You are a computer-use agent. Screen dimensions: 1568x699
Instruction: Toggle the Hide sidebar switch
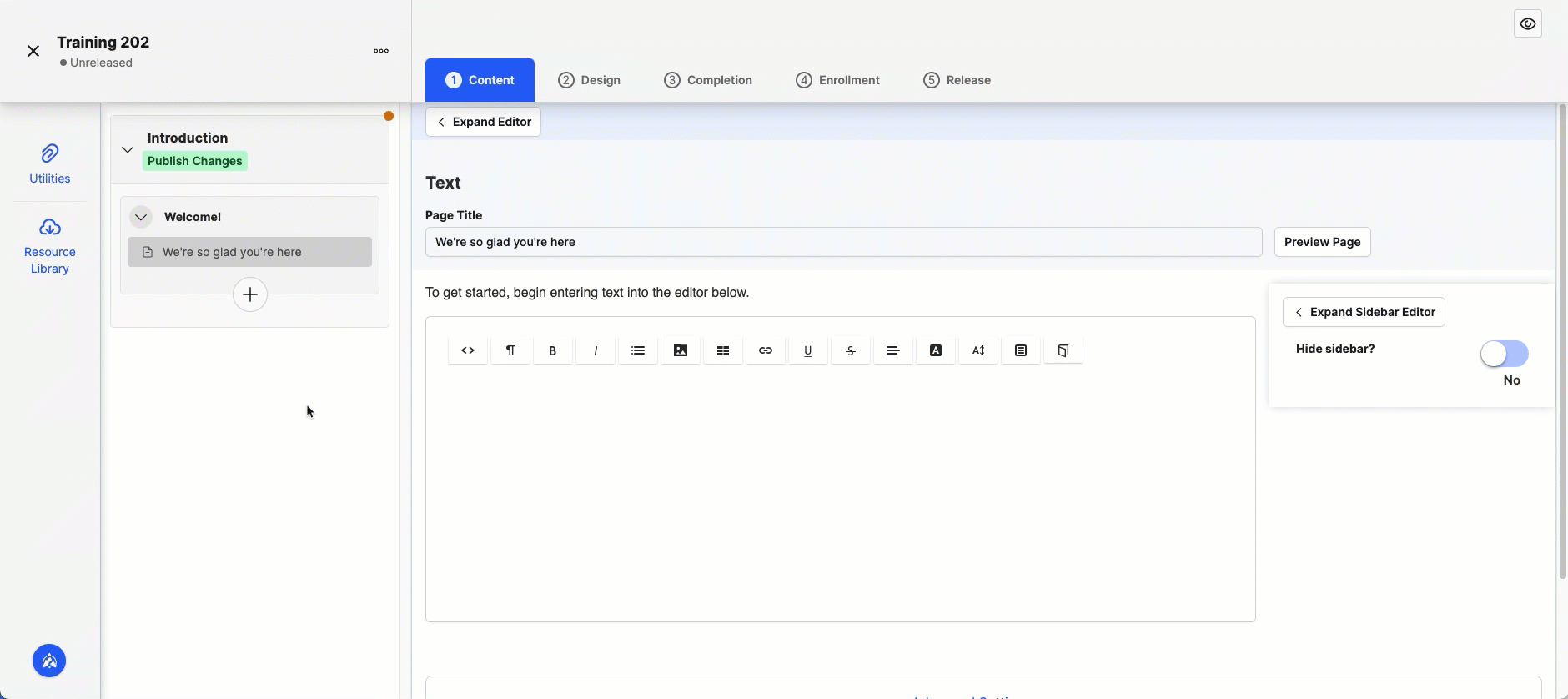[1505, 354]
